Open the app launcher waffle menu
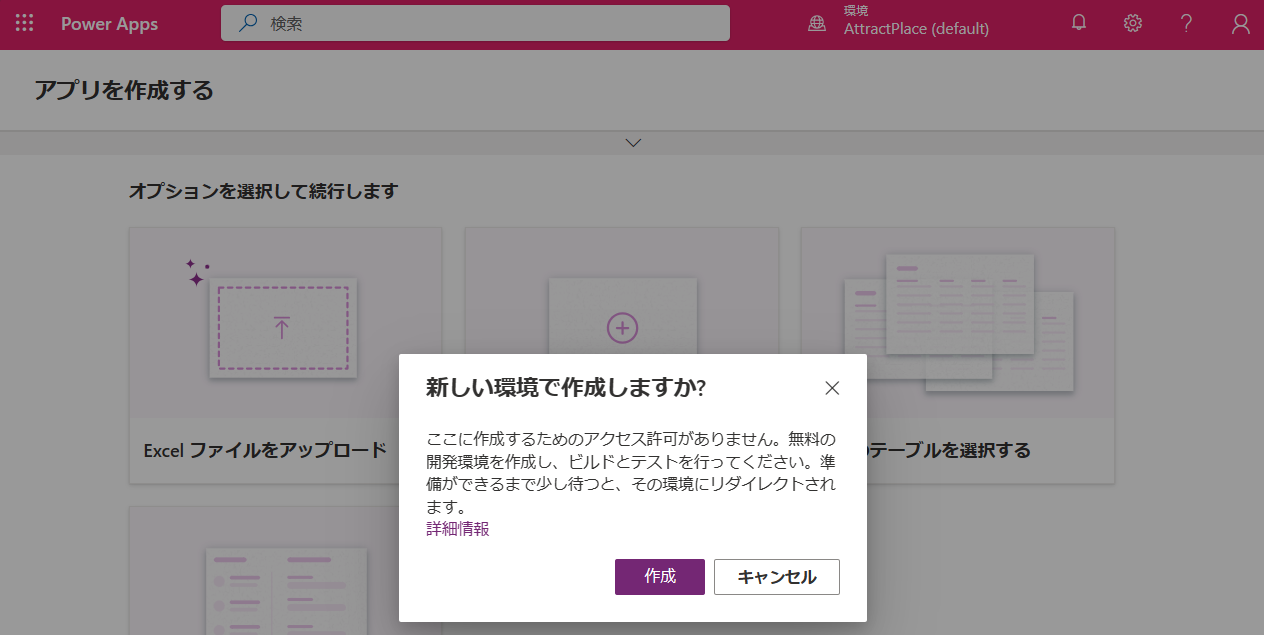The height and width of the screenshot is (635, 1264). point(24,23)
